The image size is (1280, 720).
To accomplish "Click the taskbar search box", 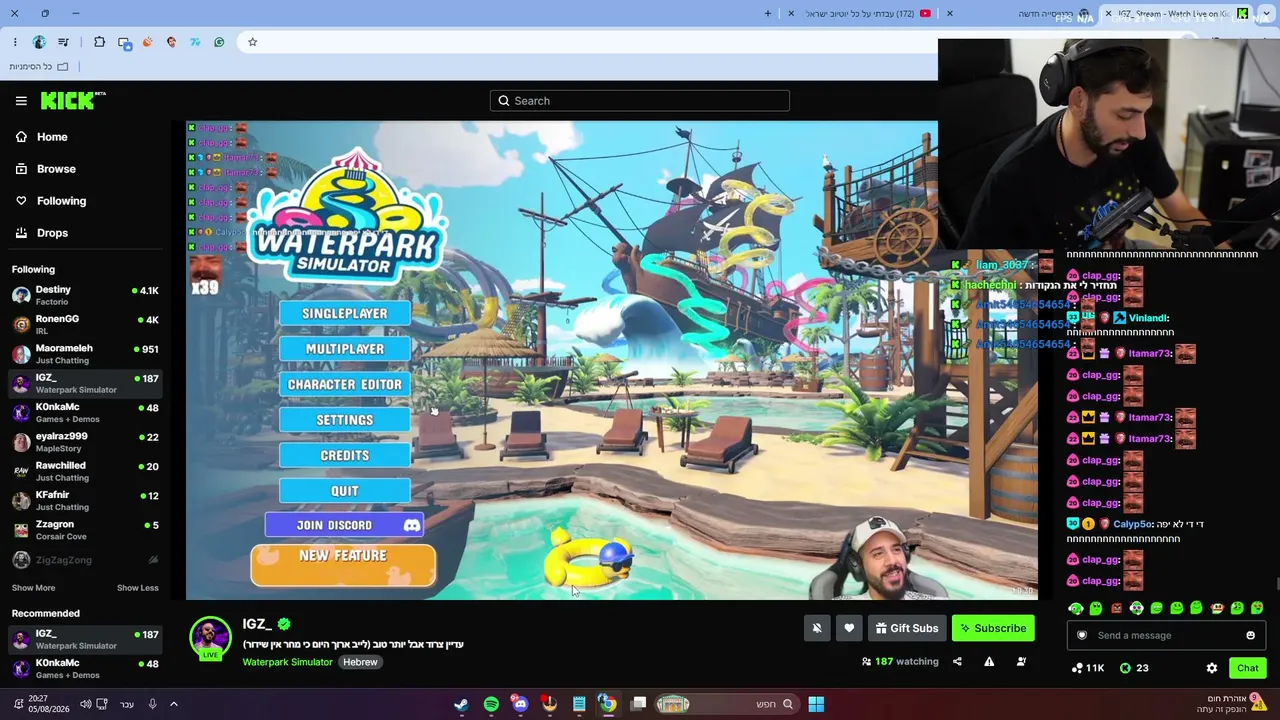I will 728,704.
